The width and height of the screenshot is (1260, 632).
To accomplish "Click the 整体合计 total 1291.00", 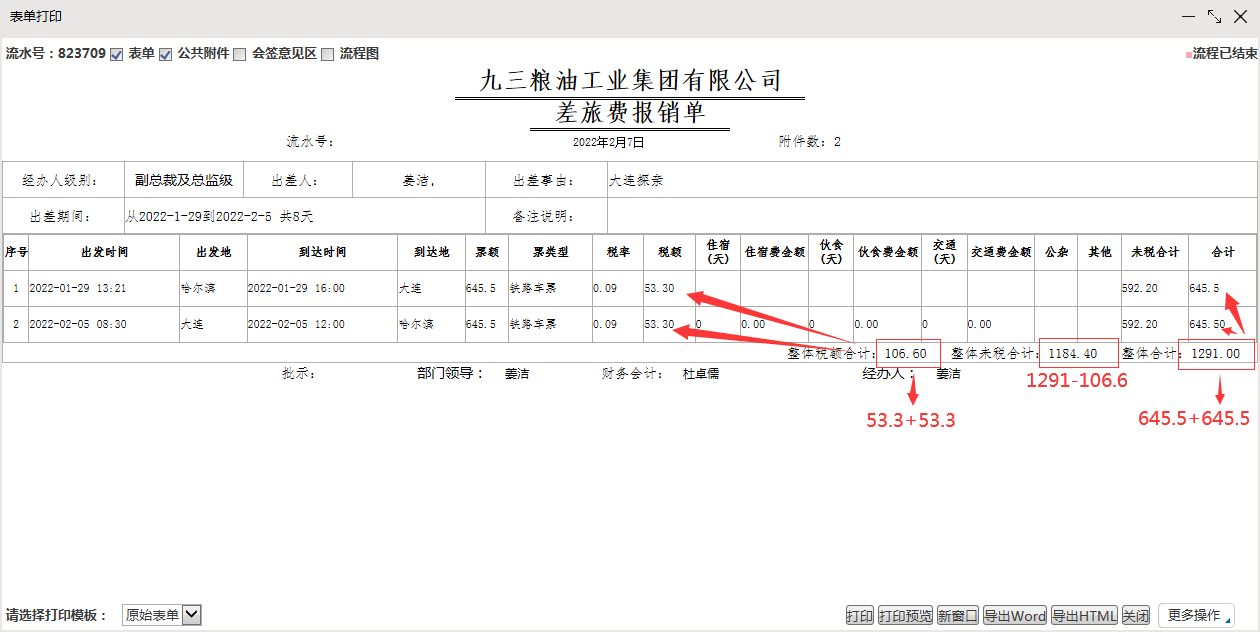I will pos(1215,354).
